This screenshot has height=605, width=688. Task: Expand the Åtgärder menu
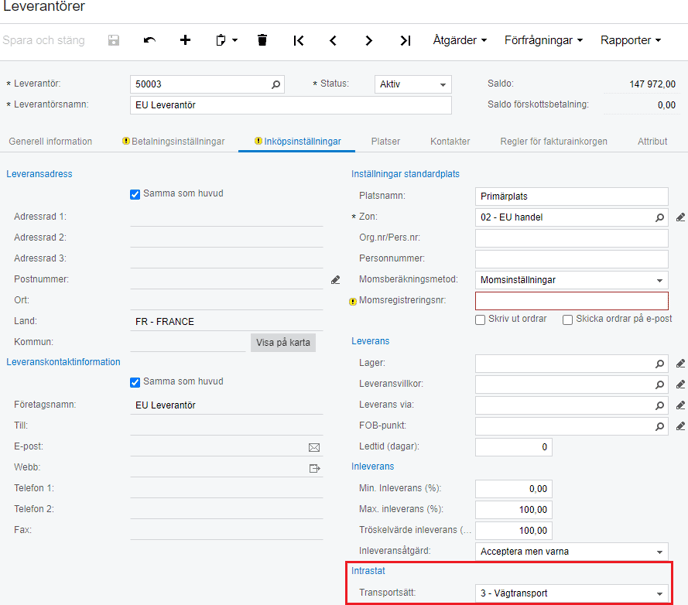coord(460,40)
